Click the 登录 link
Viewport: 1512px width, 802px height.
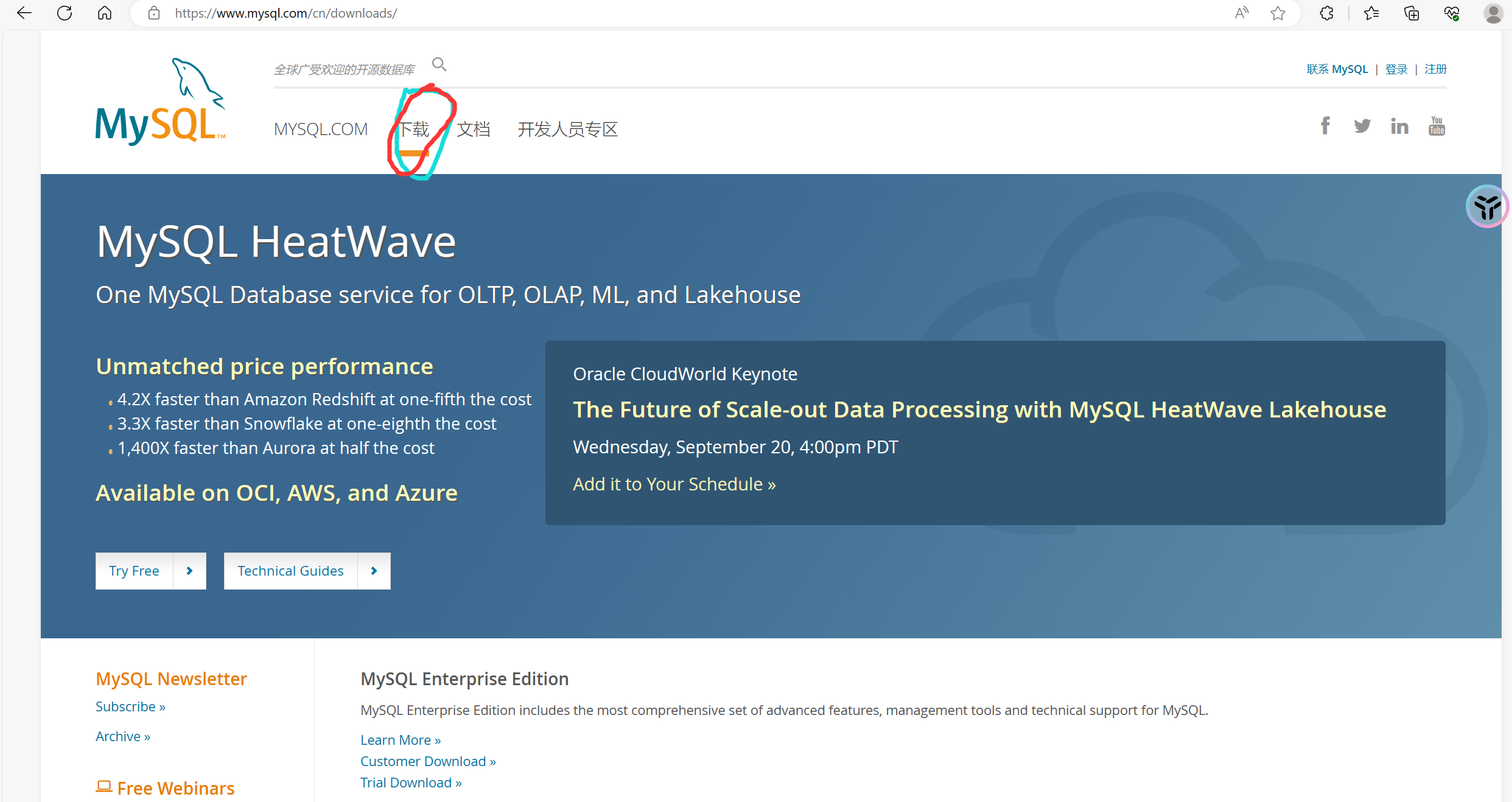click(1396, 69)
